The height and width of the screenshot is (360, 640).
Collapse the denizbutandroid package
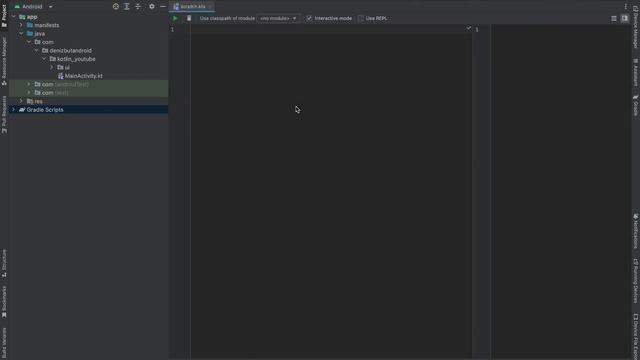point(36,51)
